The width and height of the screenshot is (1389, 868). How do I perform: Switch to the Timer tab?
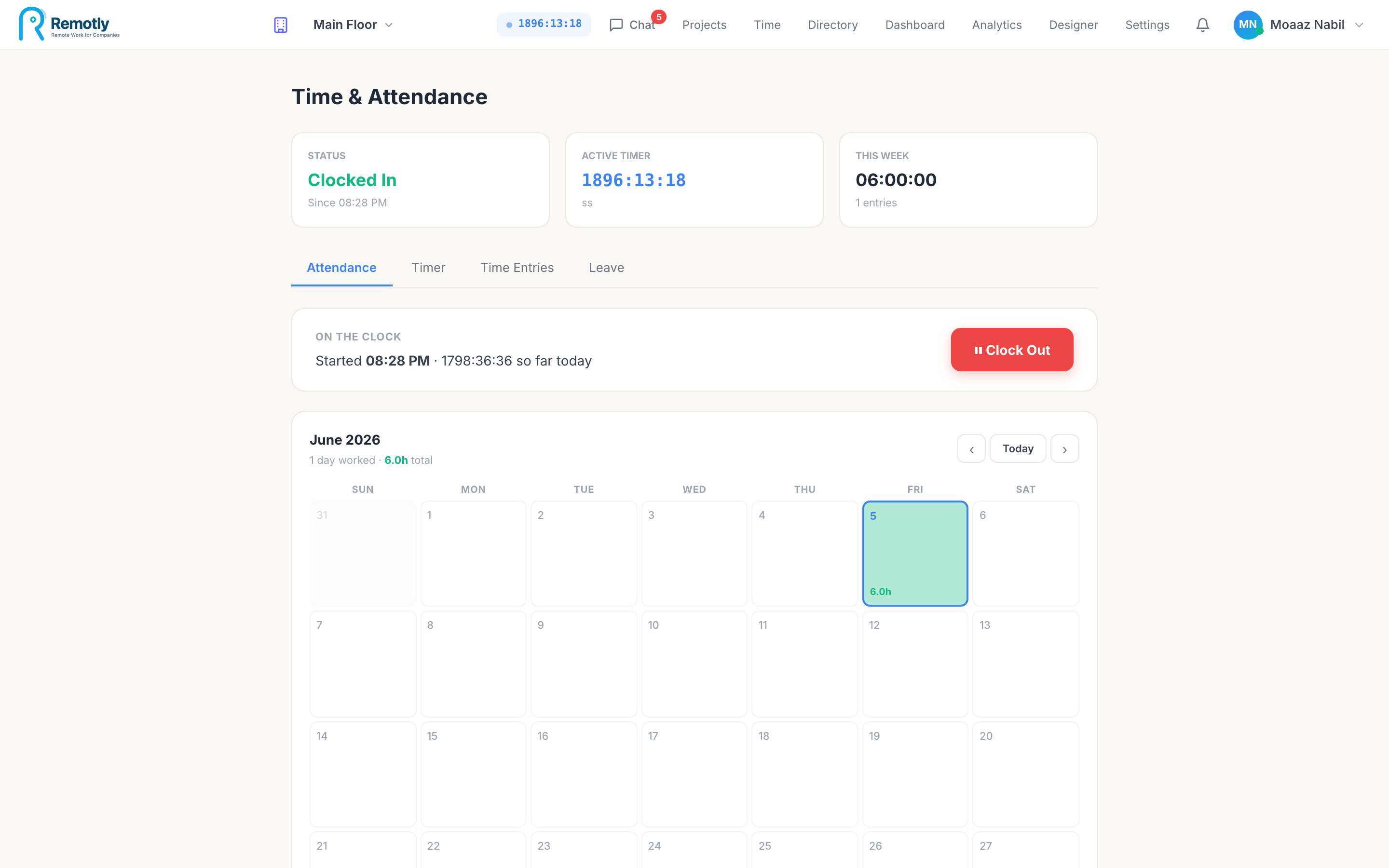(x=428, y=268)
